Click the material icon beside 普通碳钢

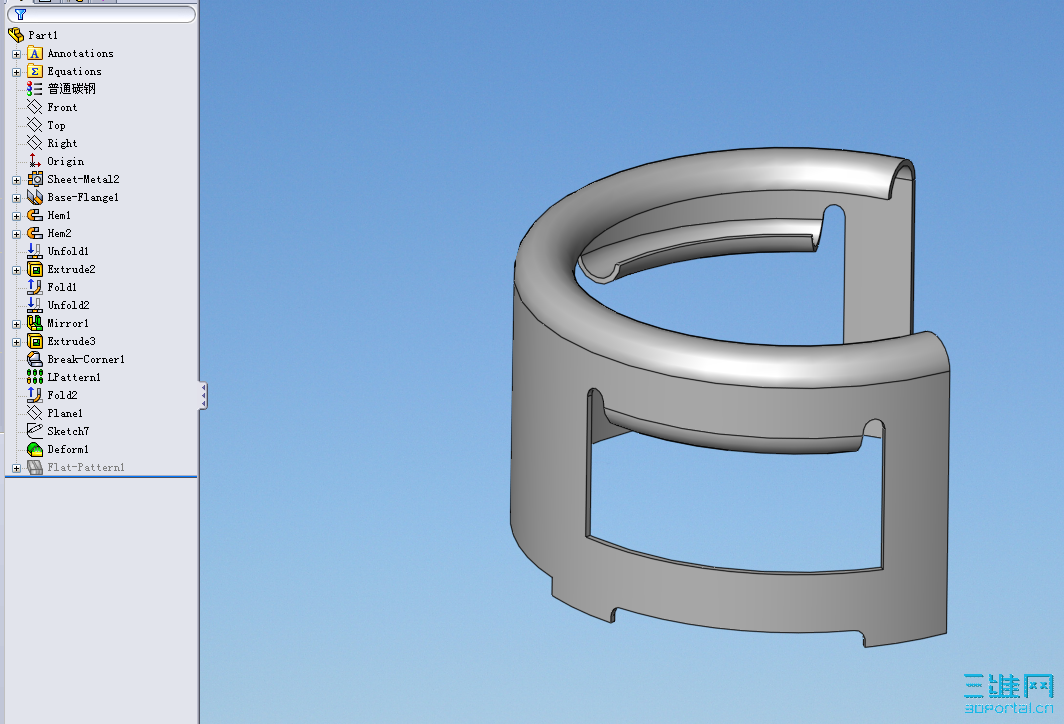tap(35, 89)
